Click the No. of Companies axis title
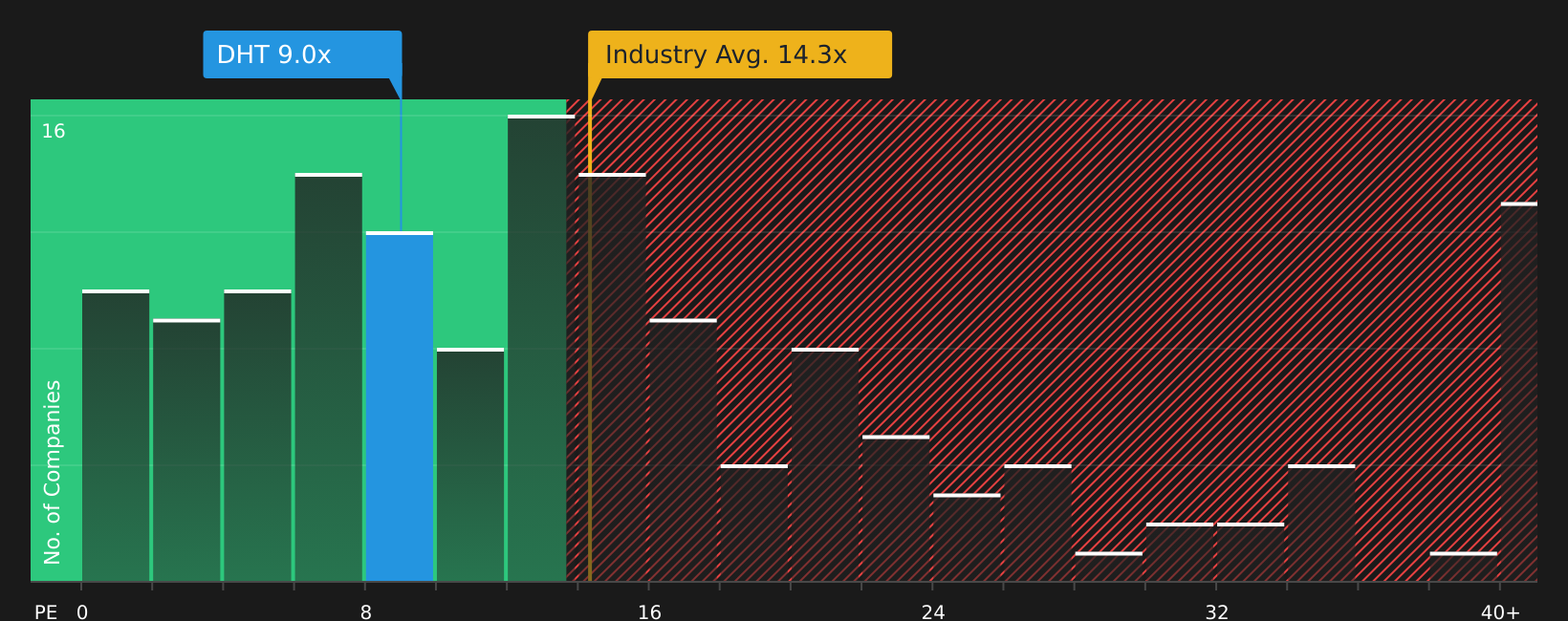 (53, 472)
